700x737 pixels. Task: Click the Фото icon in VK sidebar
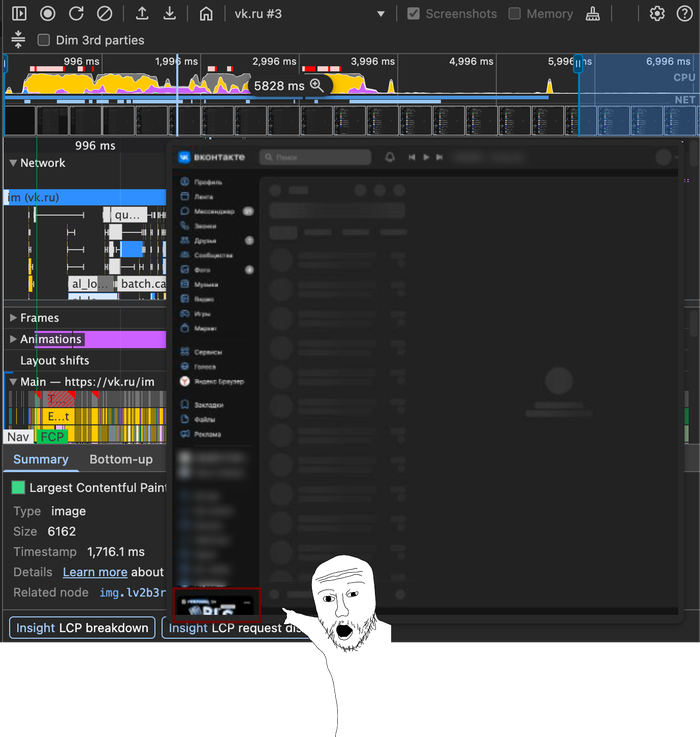pos(185,269)
